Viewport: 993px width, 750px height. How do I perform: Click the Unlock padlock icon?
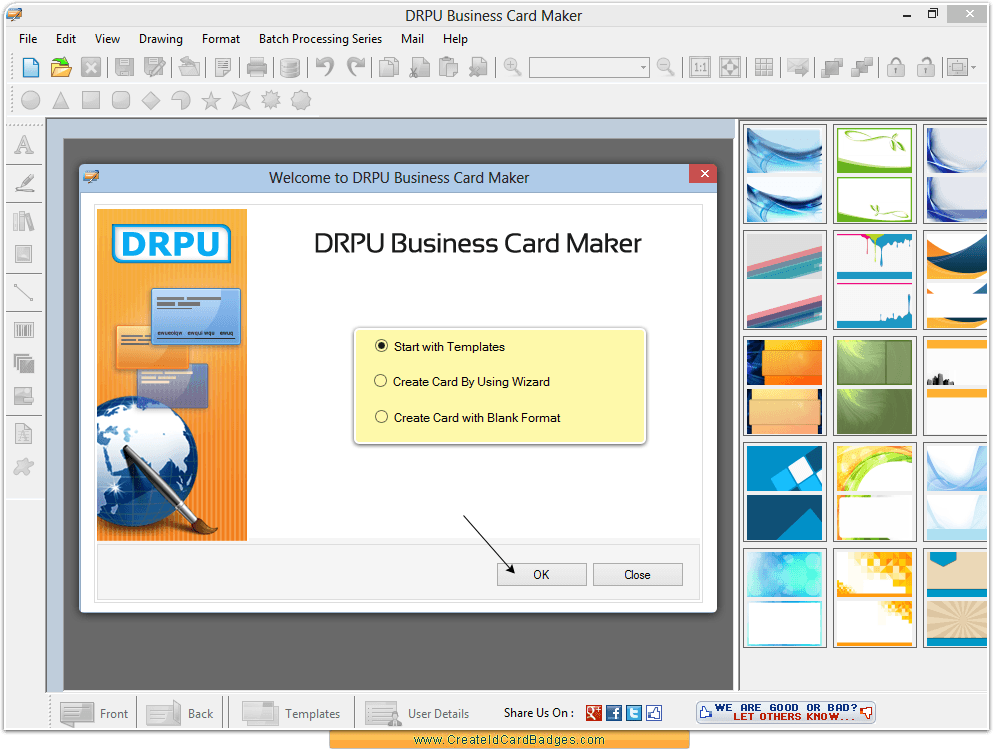click(x=926, y=67)
